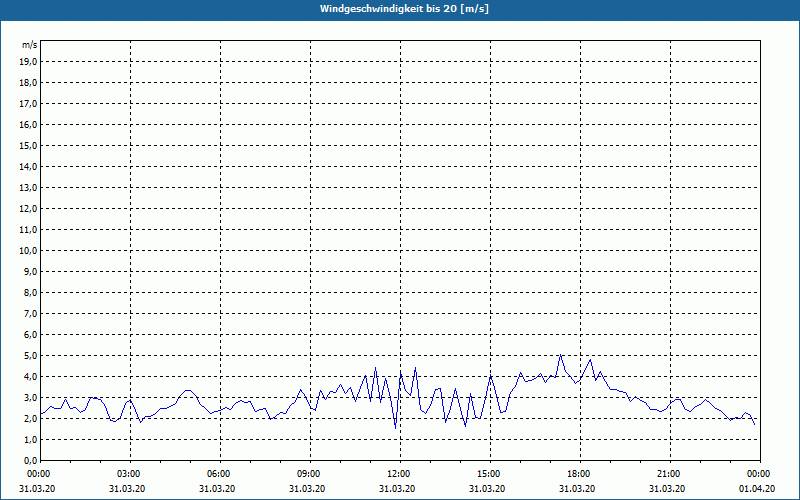Click the "19,0" y-axis label
This screenshot has height=500, width=800.
[x=28, y=62]
